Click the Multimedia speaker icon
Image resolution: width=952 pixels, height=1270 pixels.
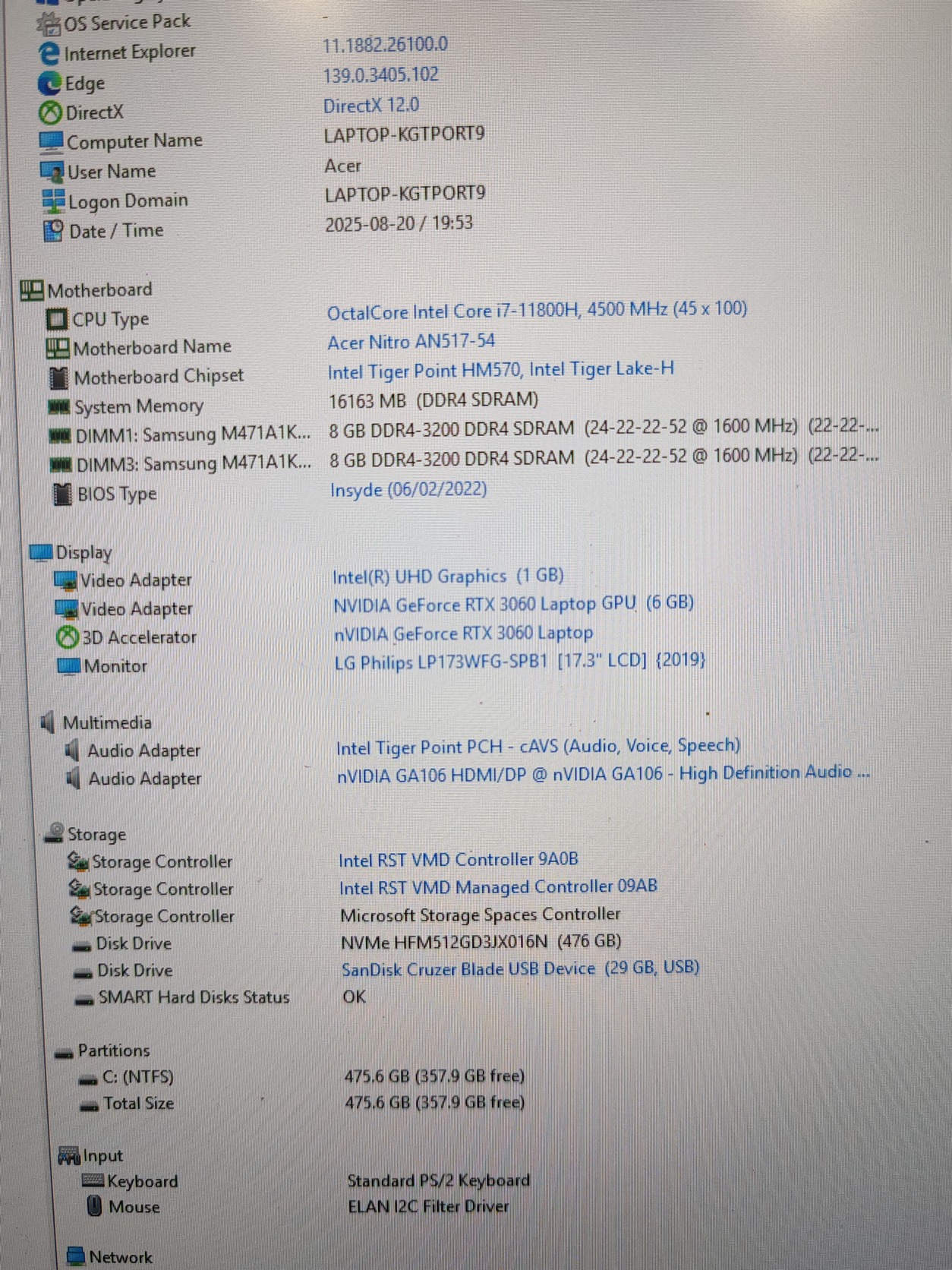click(x=47, y=722)
